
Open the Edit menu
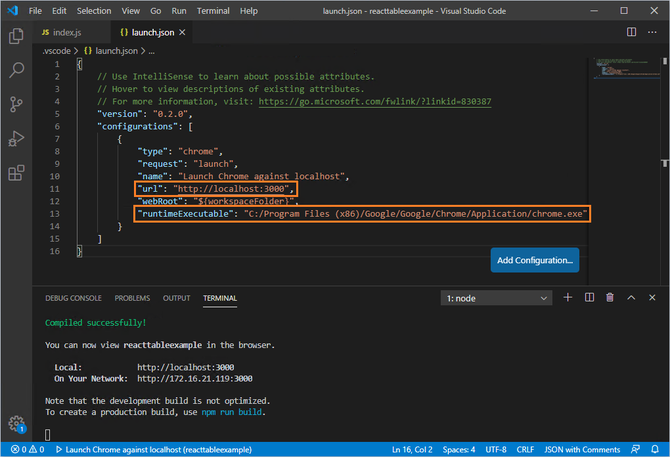[59, 11]
